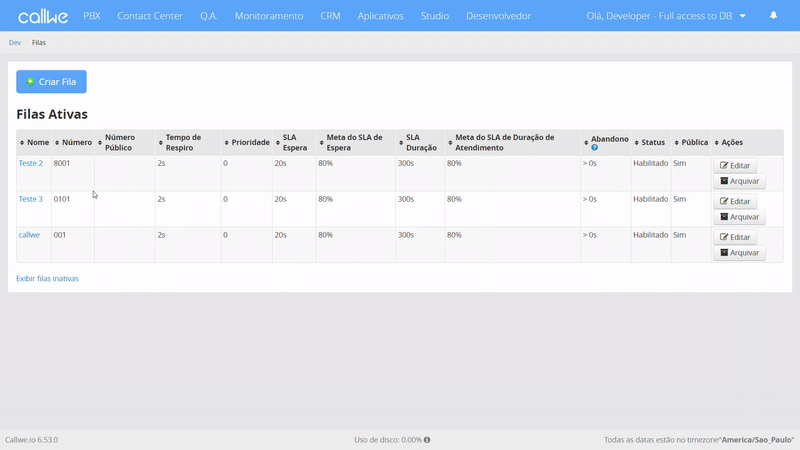Go to Dev breadcrumb
The width and height of the screenshot is (800, 450).
tap(15, 42)
